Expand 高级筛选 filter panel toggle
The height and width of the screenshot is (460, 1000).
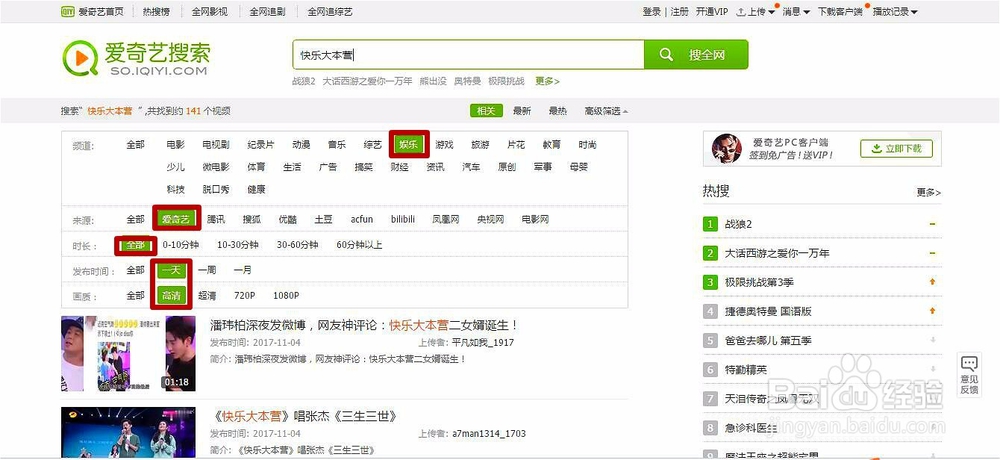click(606, 111)
